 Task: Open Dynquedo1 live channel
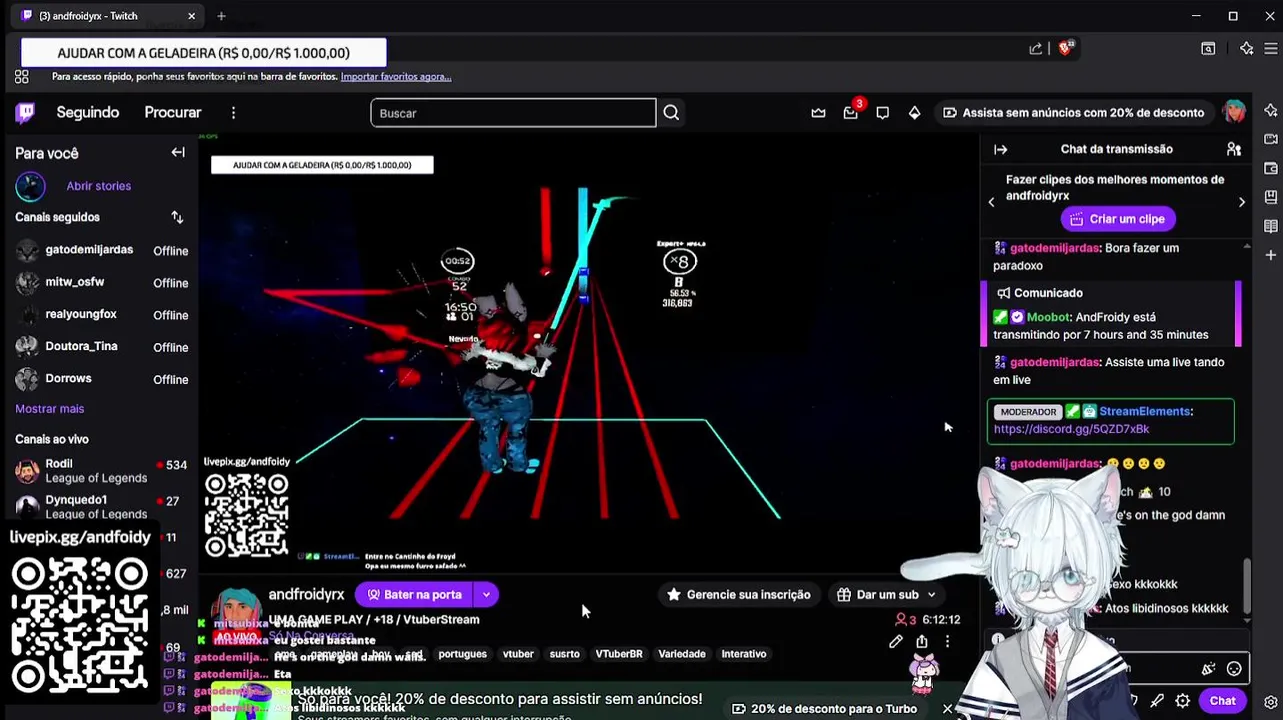click(101, 506)
